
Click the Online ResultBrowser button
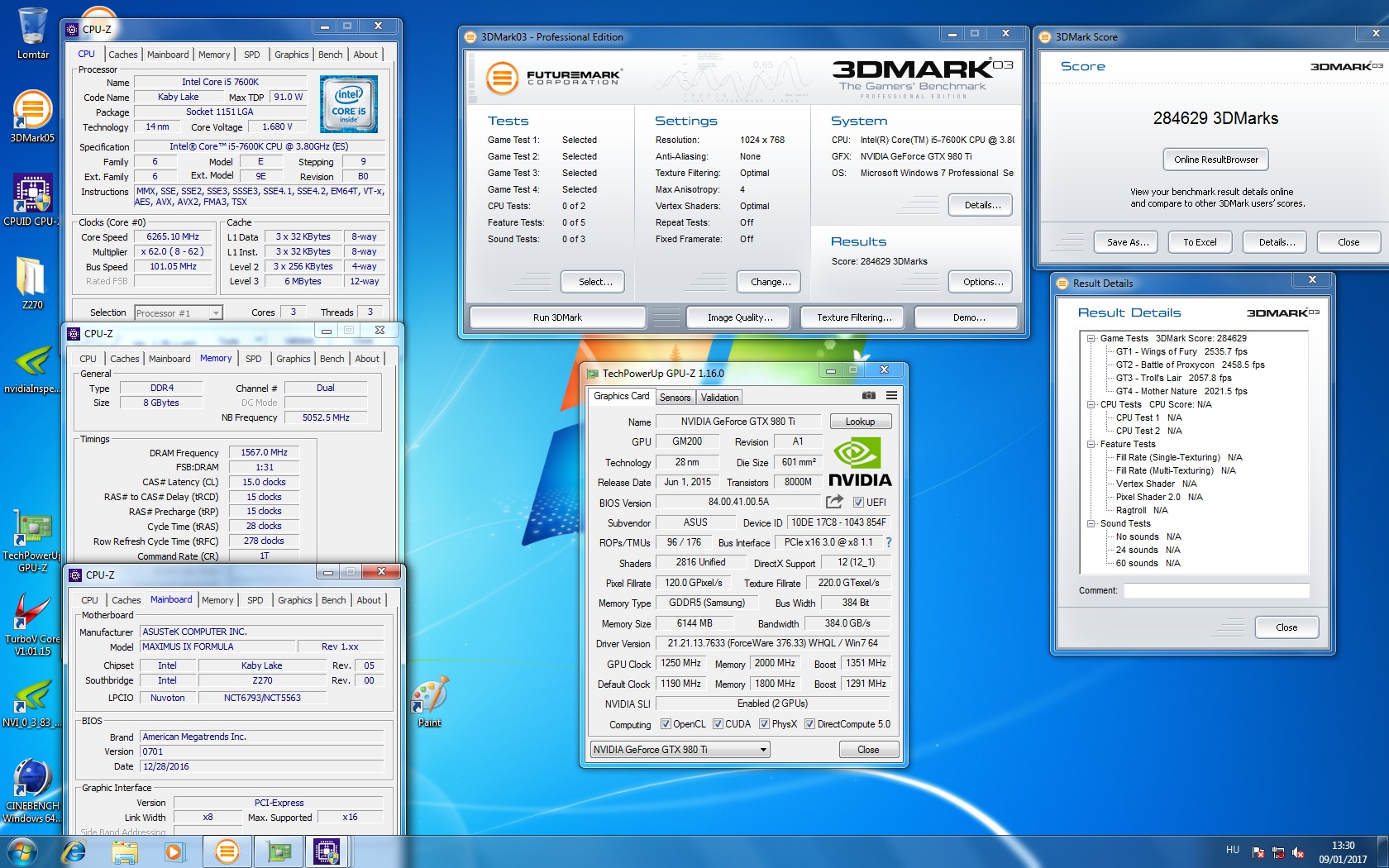pos(1215,160)
